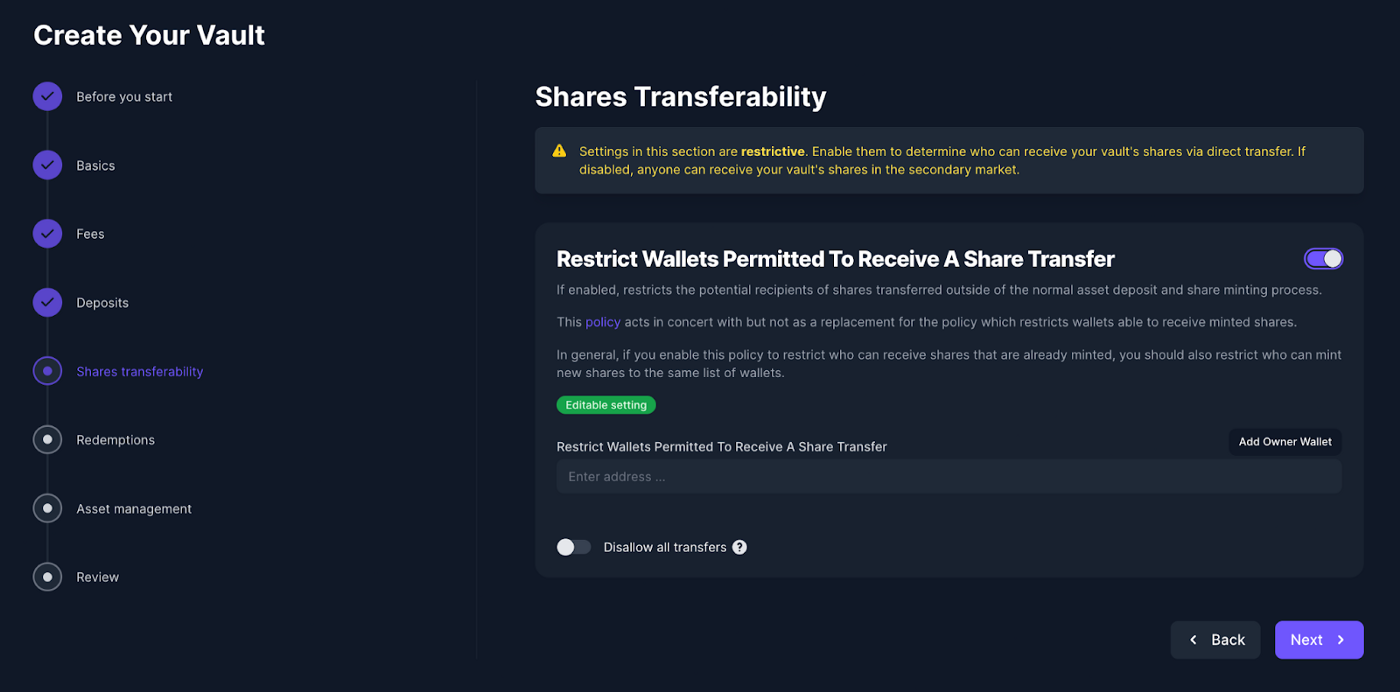Click the Redemptions step circle icon
The image size is (1400, 692).
coord(47,439)
